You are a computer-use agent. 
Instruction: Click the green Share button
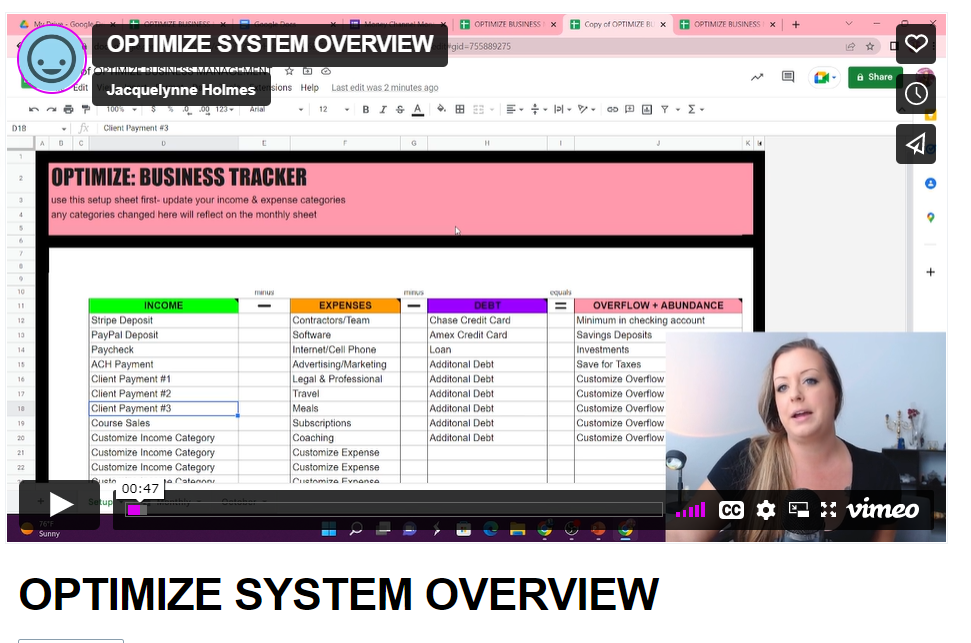[873, 77]
